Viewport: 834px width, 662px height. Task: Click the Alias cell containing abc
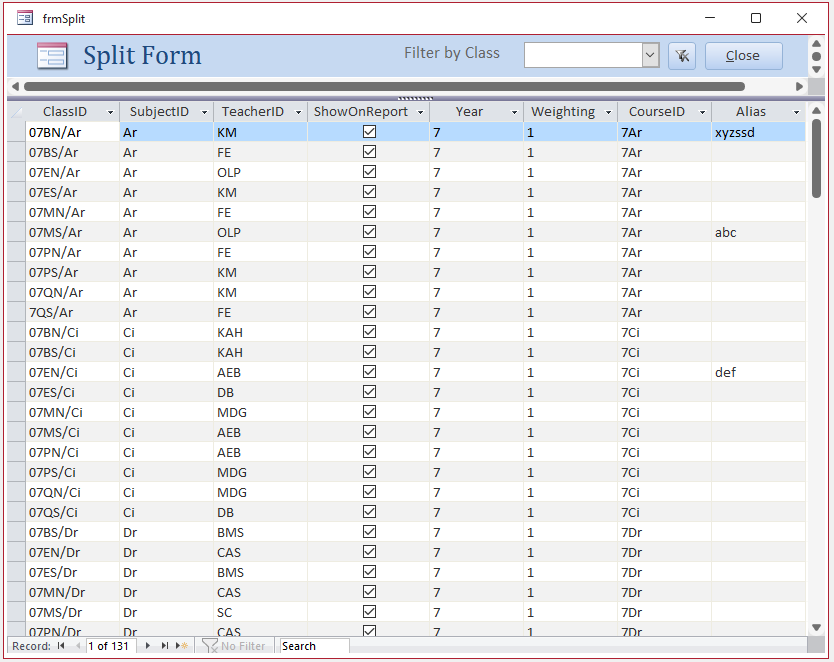point(758,232)
